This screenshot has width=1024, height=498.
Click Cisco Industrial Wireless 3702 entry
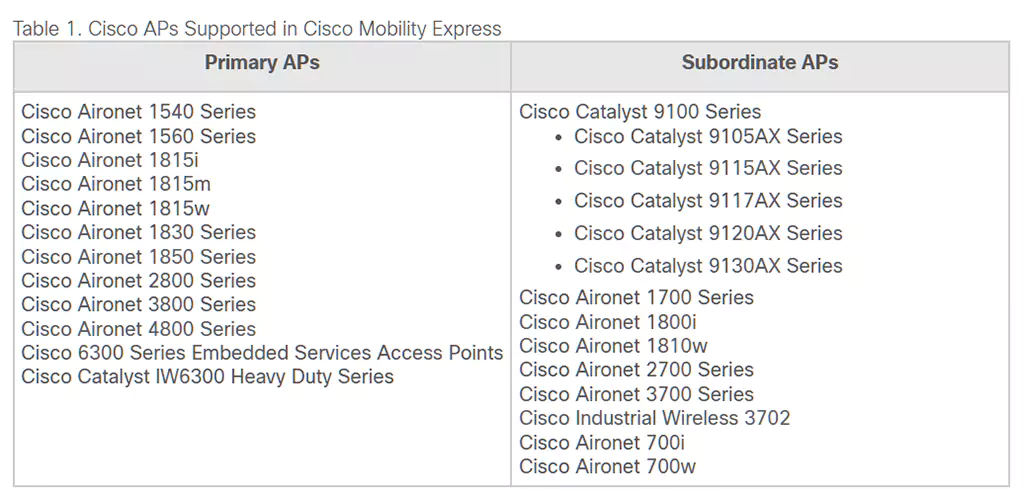pos(654,418)
